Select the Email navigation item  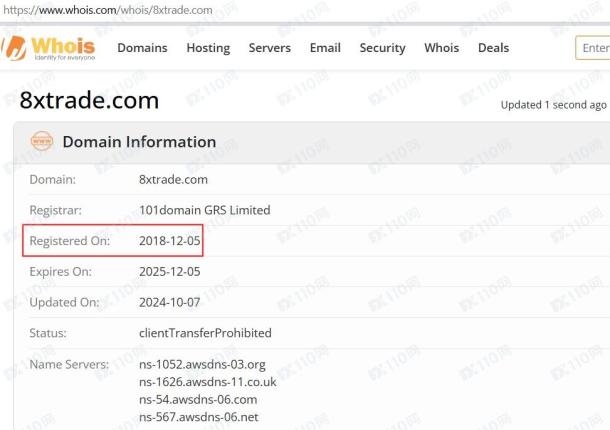(x=325, y=48)
